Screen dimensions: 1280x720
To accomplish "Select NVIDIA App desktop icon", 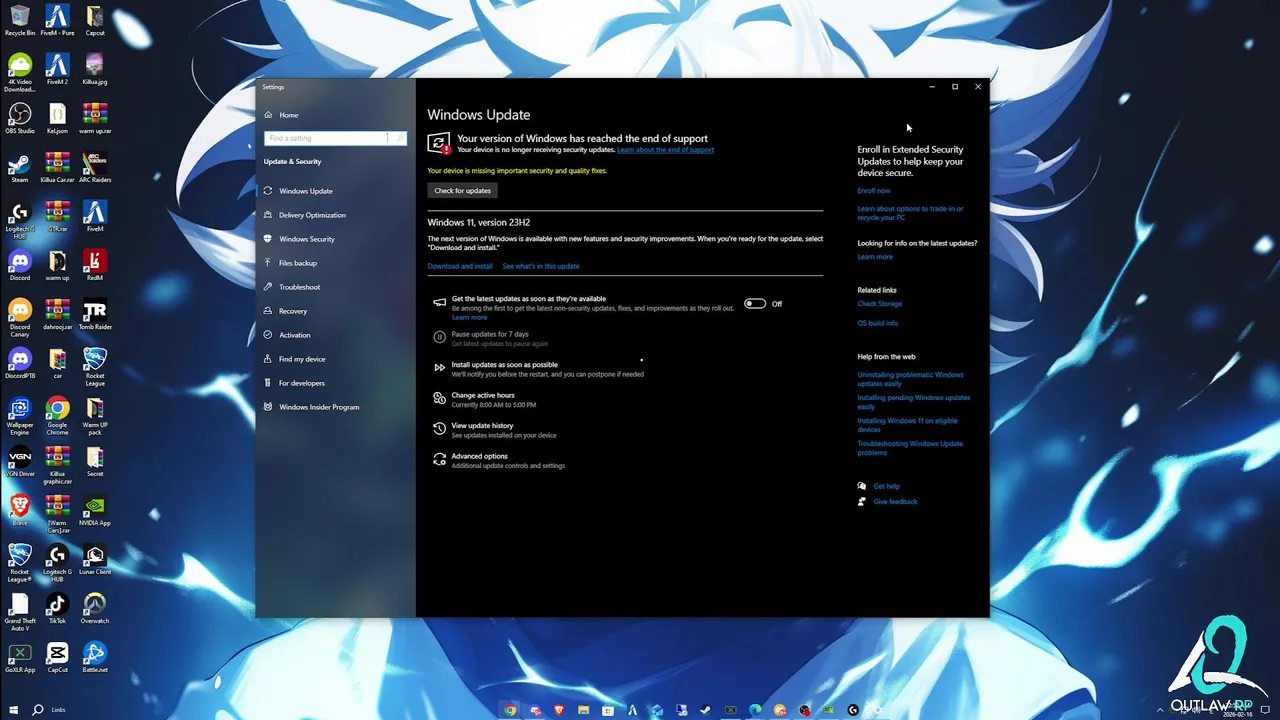I will (x=95, y=511).
